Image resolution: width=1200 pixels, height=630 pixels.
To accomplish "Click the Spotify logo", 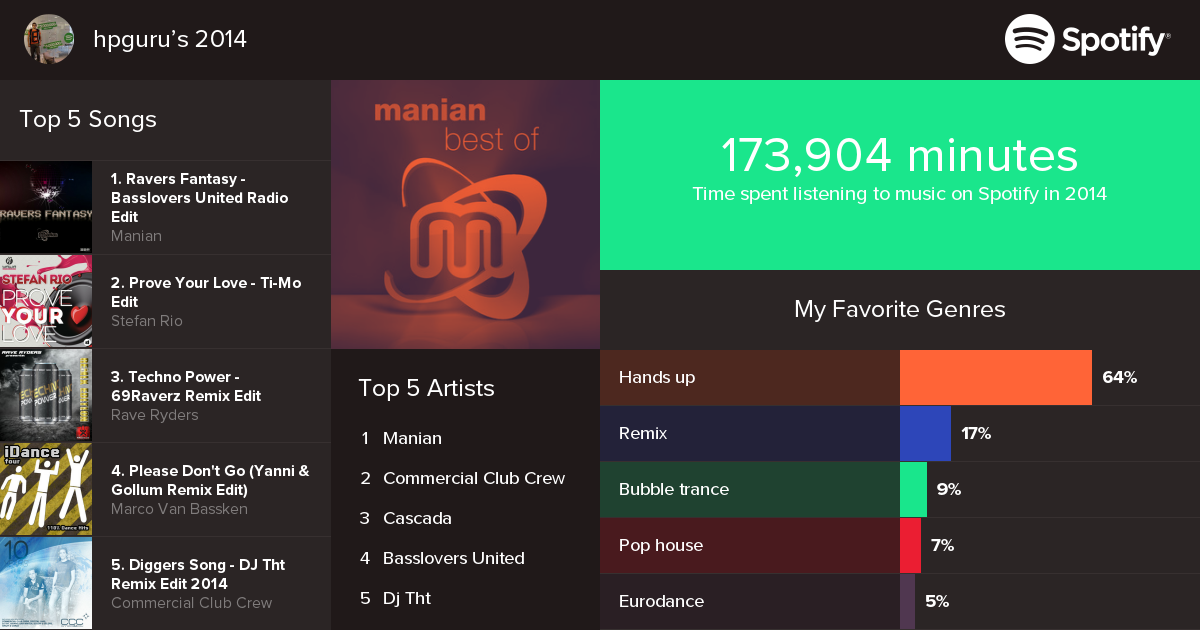I will pyautogui.click(x=1087, y=40).
